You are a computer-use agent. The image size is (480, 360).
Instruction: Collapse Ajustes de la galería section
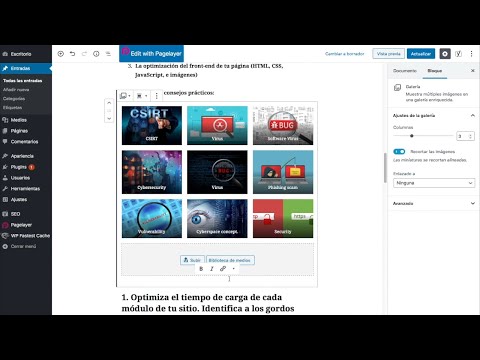pos(434,115)
